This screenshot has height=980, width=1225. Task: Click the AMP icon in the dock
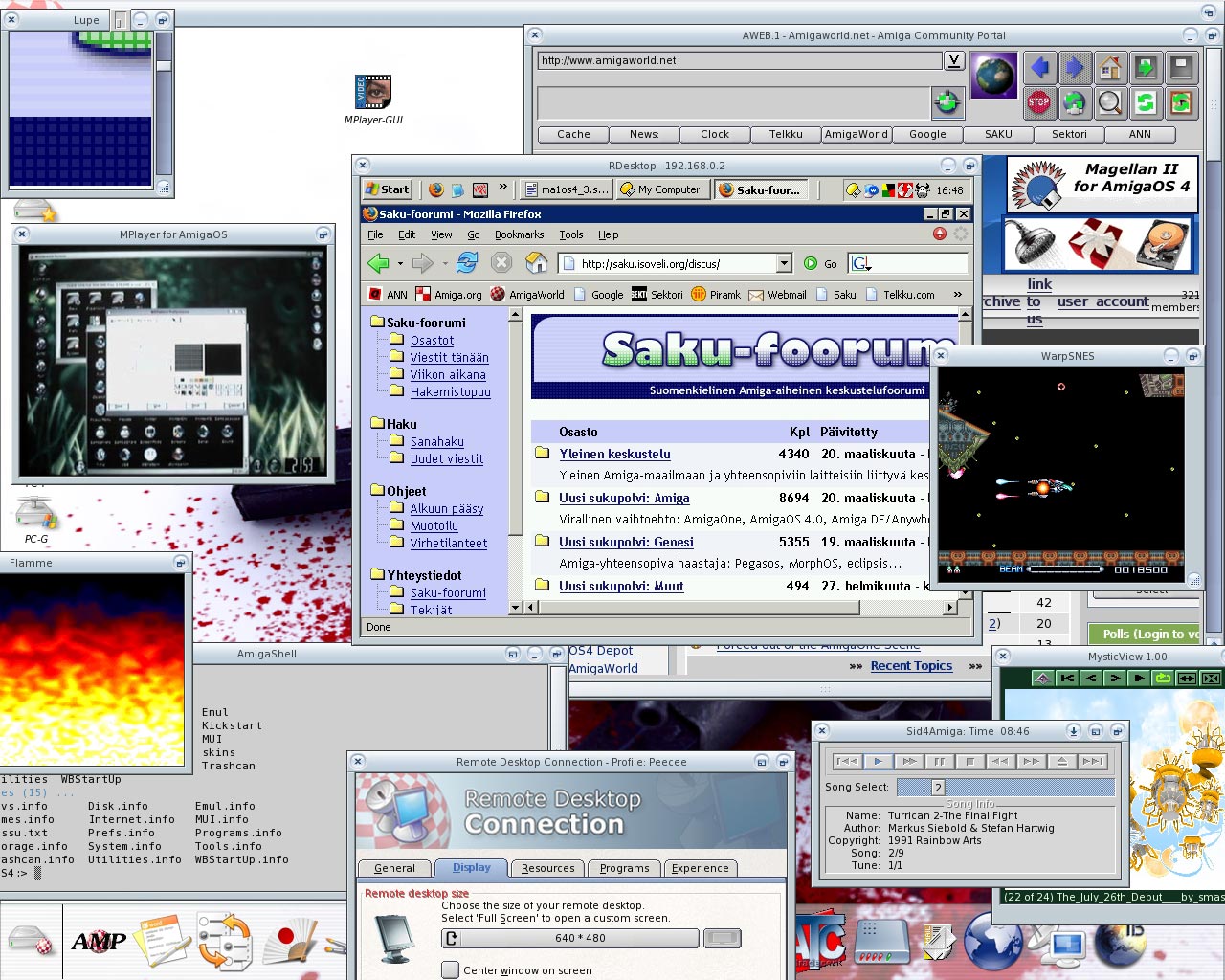tap(99, 942)
